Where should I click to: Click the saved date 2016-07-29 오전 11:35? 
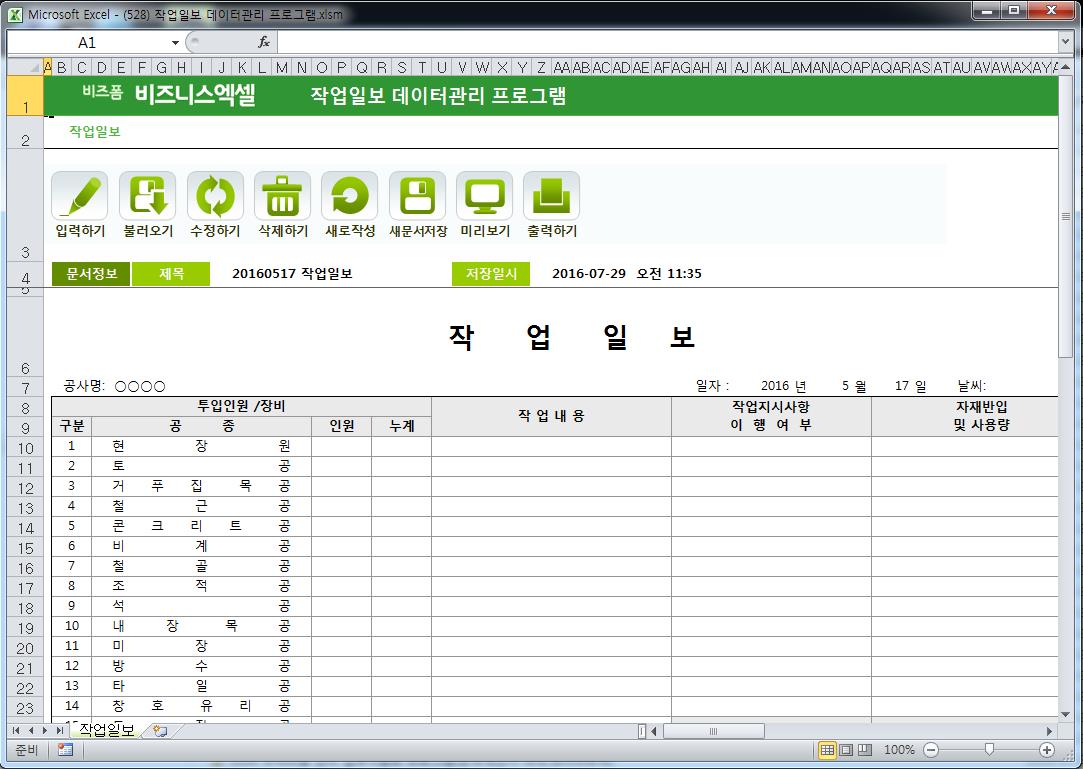[626, 274]
